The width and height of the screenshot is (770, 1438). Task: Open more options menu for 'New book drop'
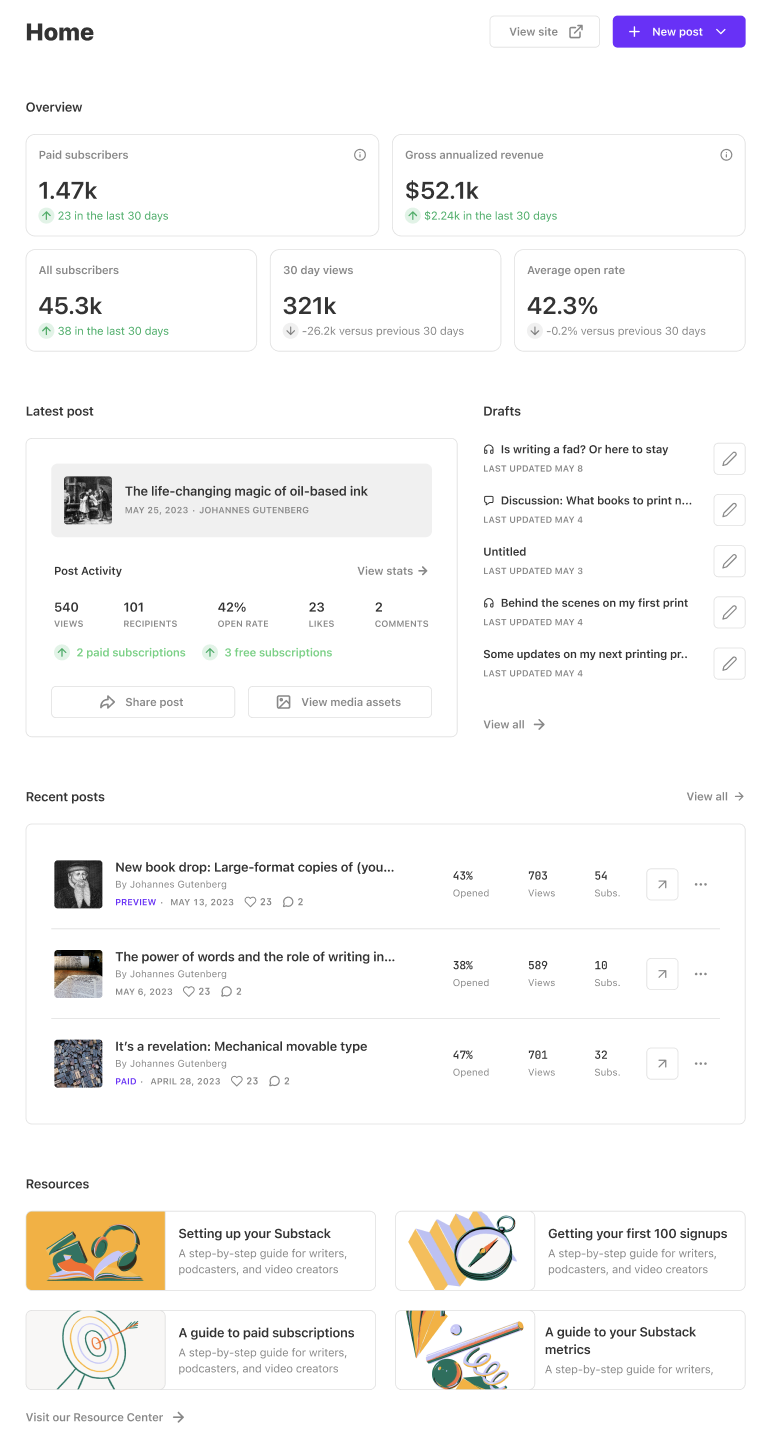700,884
